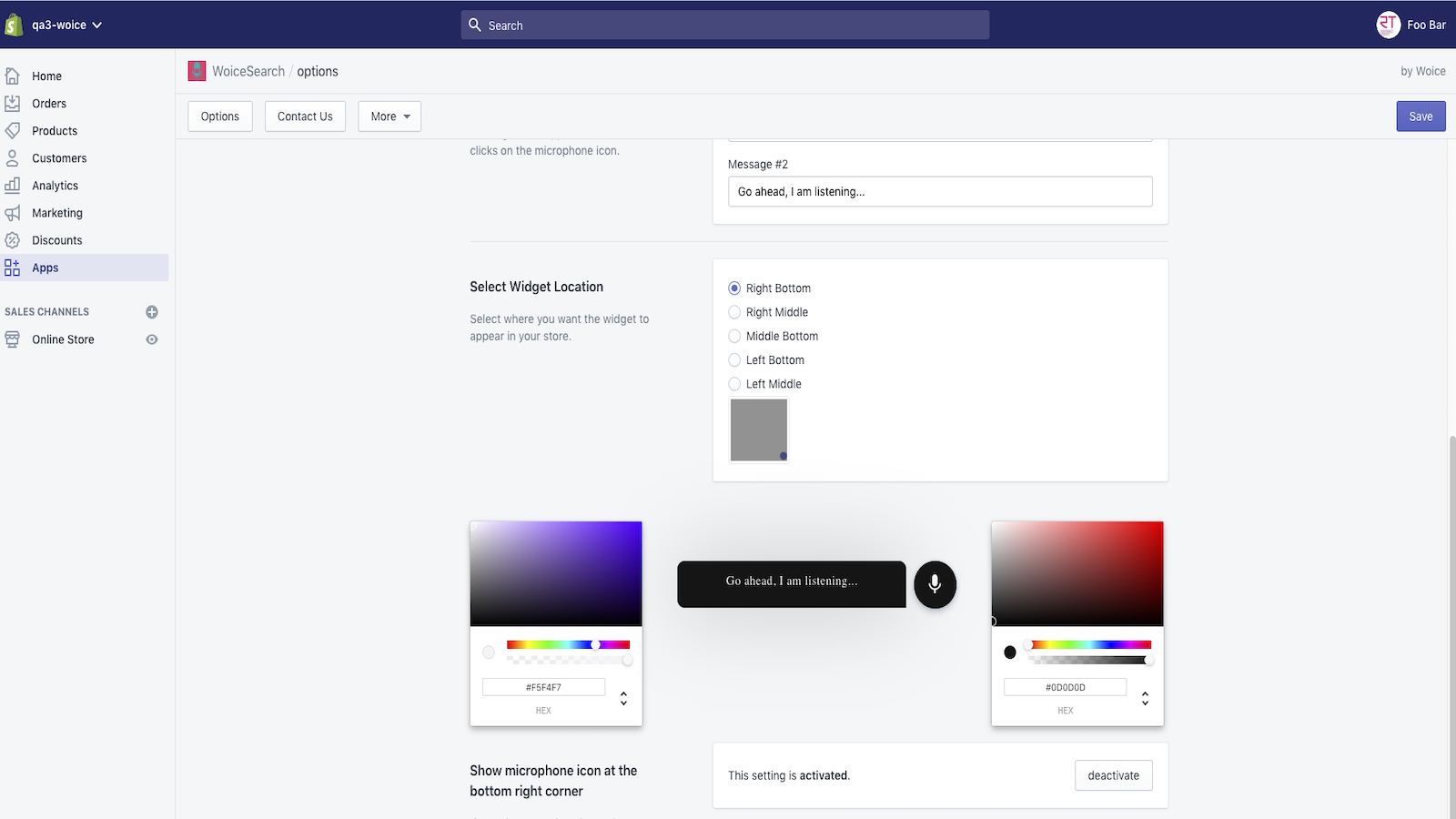The image size is (1456, 819).
Task: Edit the #F5F4F7 hex input
Action: click(543, 687)
